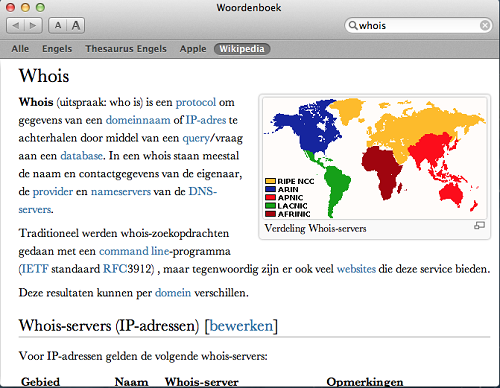Increase text size with large A button
Screen dimensions: 500x388
click(76, 26)
